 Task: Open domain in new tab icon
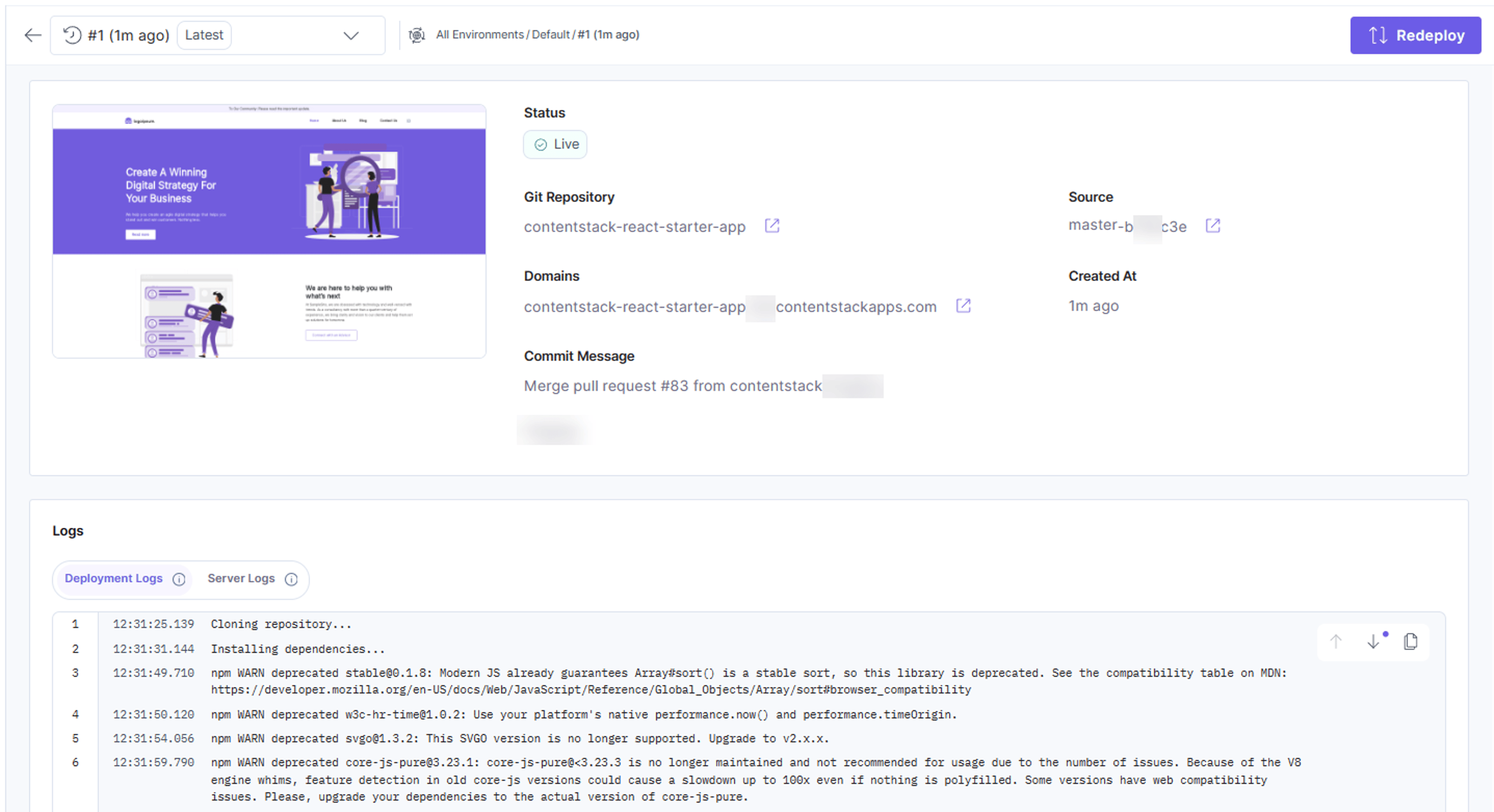[963, 306]
